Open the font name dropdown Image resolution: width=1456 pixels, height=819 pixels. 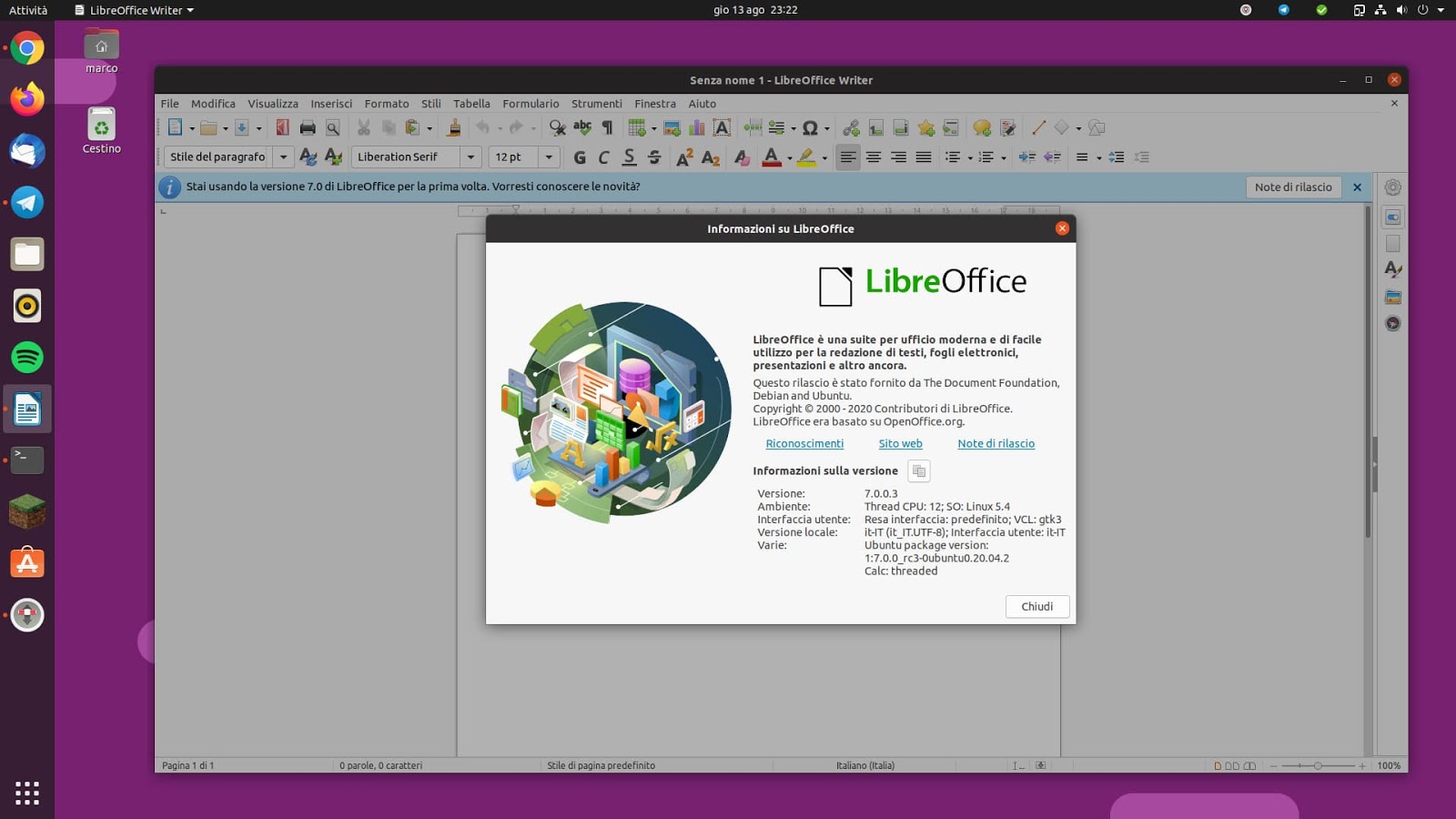point(470,157)
